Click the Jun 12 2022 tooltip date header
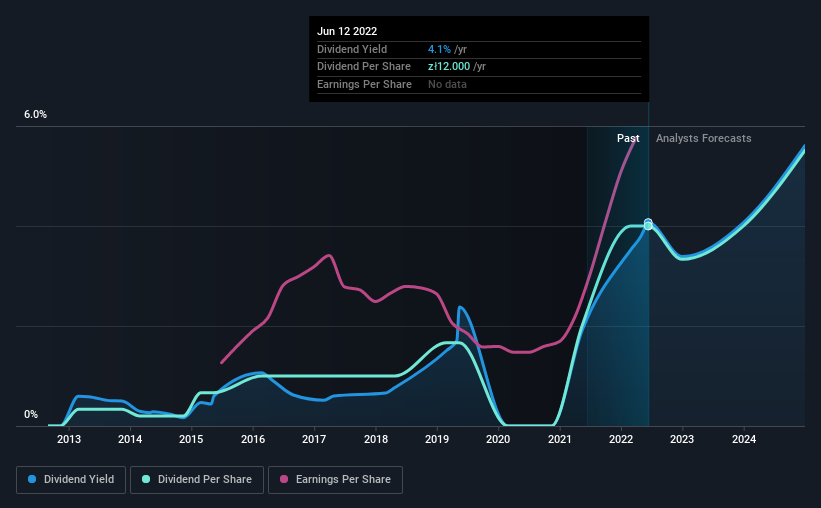821x508 pixels. coord(347,31)
